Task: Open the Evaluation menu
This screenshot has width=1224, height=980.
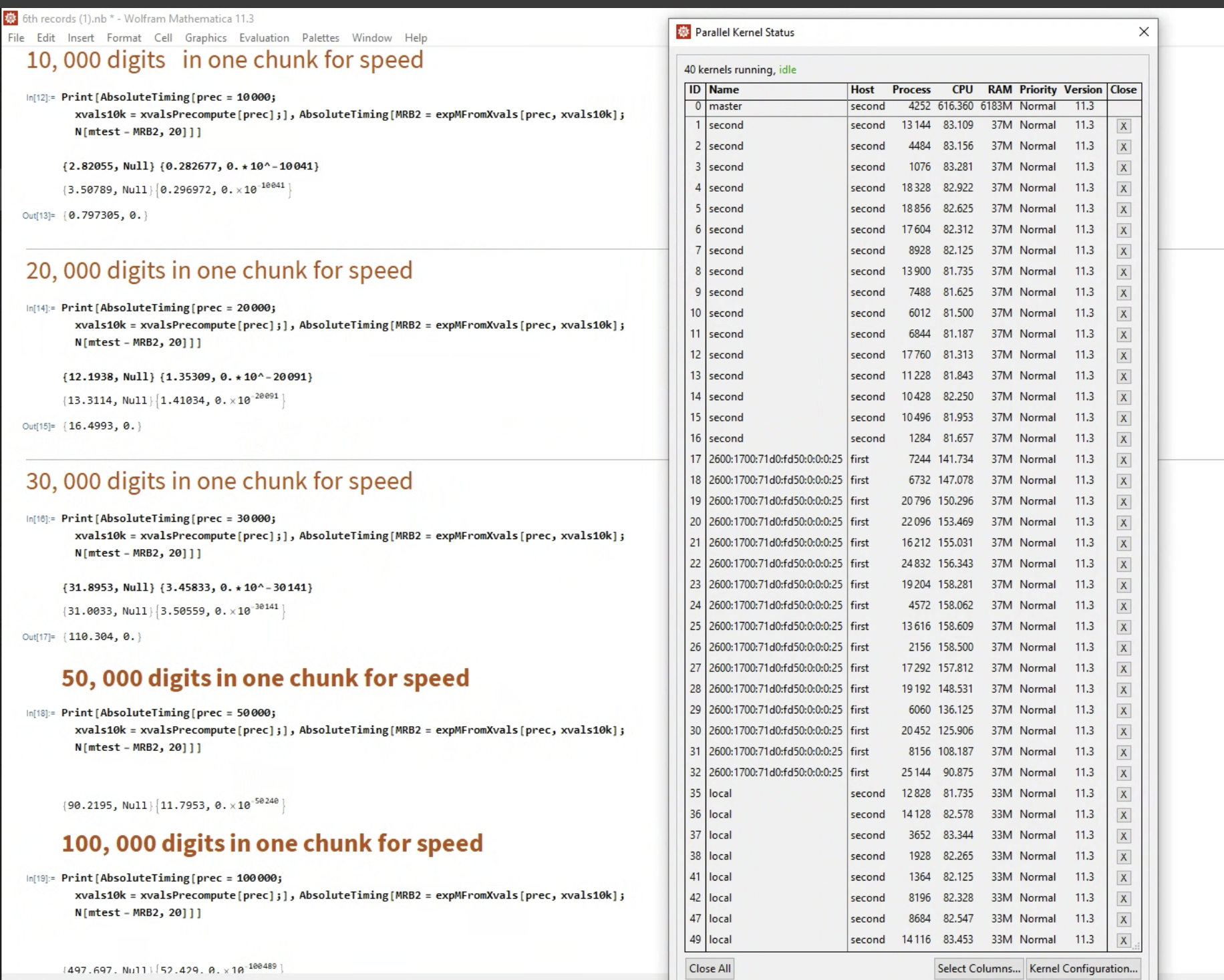Action: click(x=264, y=38)
